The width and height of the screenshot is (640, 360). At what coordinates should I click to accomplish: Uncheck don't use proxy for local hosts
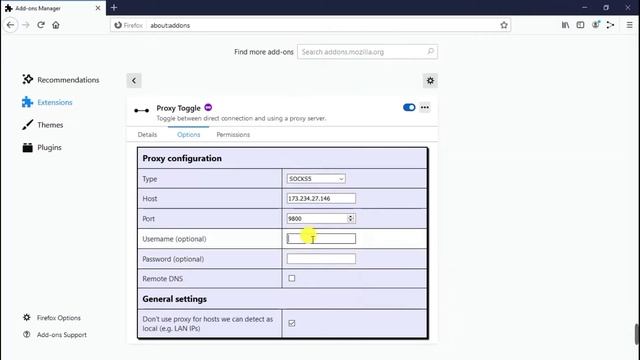click(292, 323)
